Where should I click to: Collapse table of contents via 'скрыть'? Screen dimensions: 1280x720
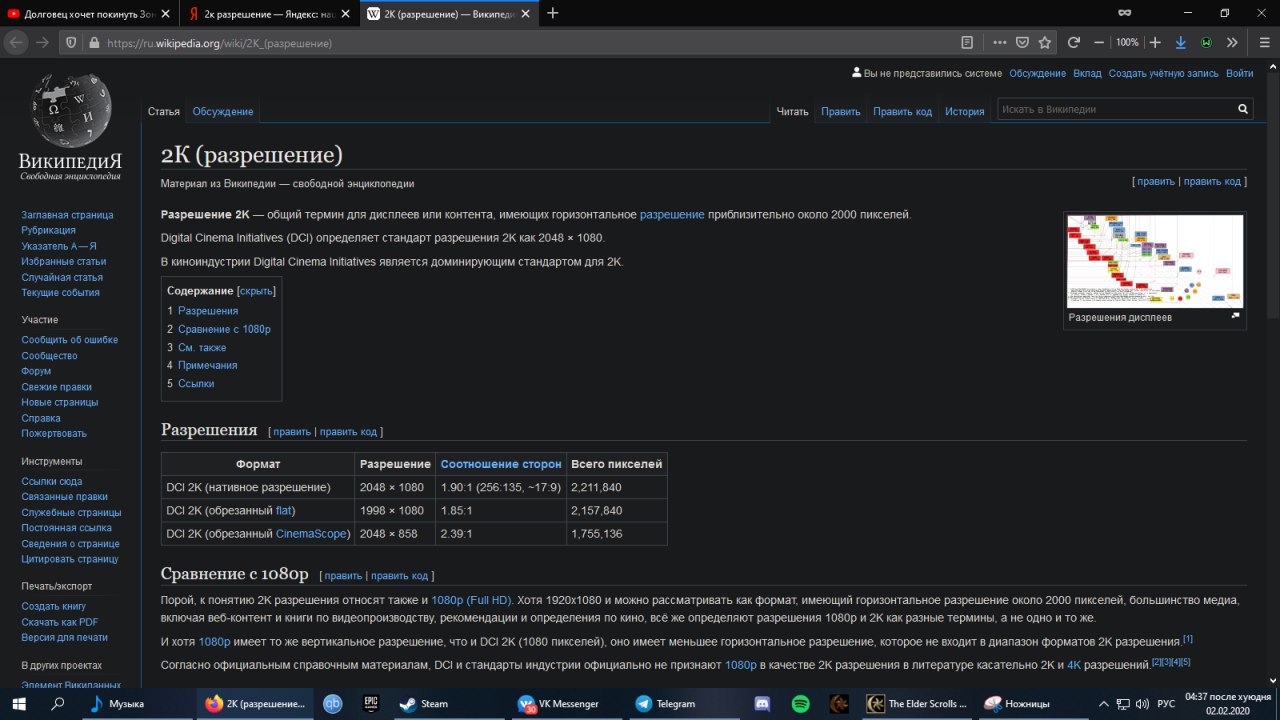256,291
